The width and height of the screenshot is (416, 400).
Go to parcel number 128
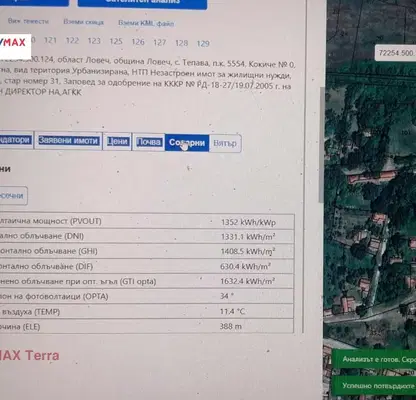click(x=182, y=43)
